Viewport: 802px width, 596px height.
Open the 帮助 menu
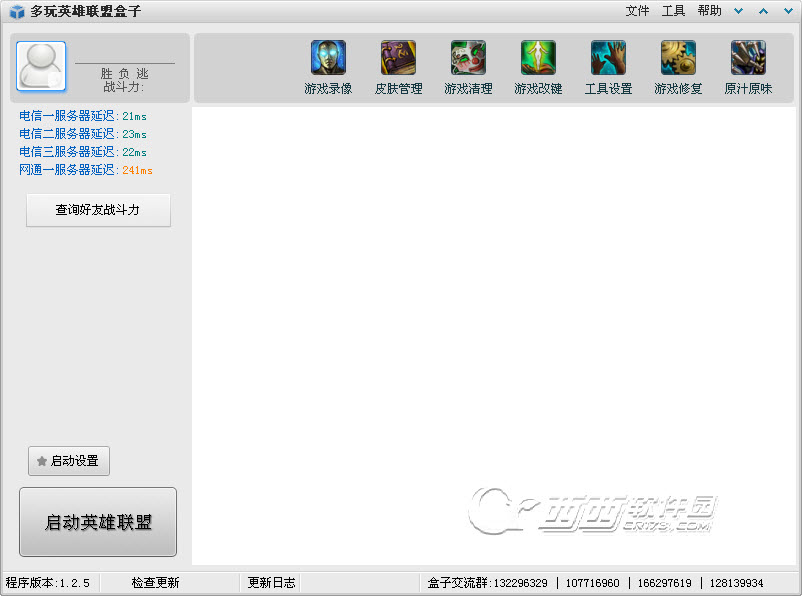709,11
